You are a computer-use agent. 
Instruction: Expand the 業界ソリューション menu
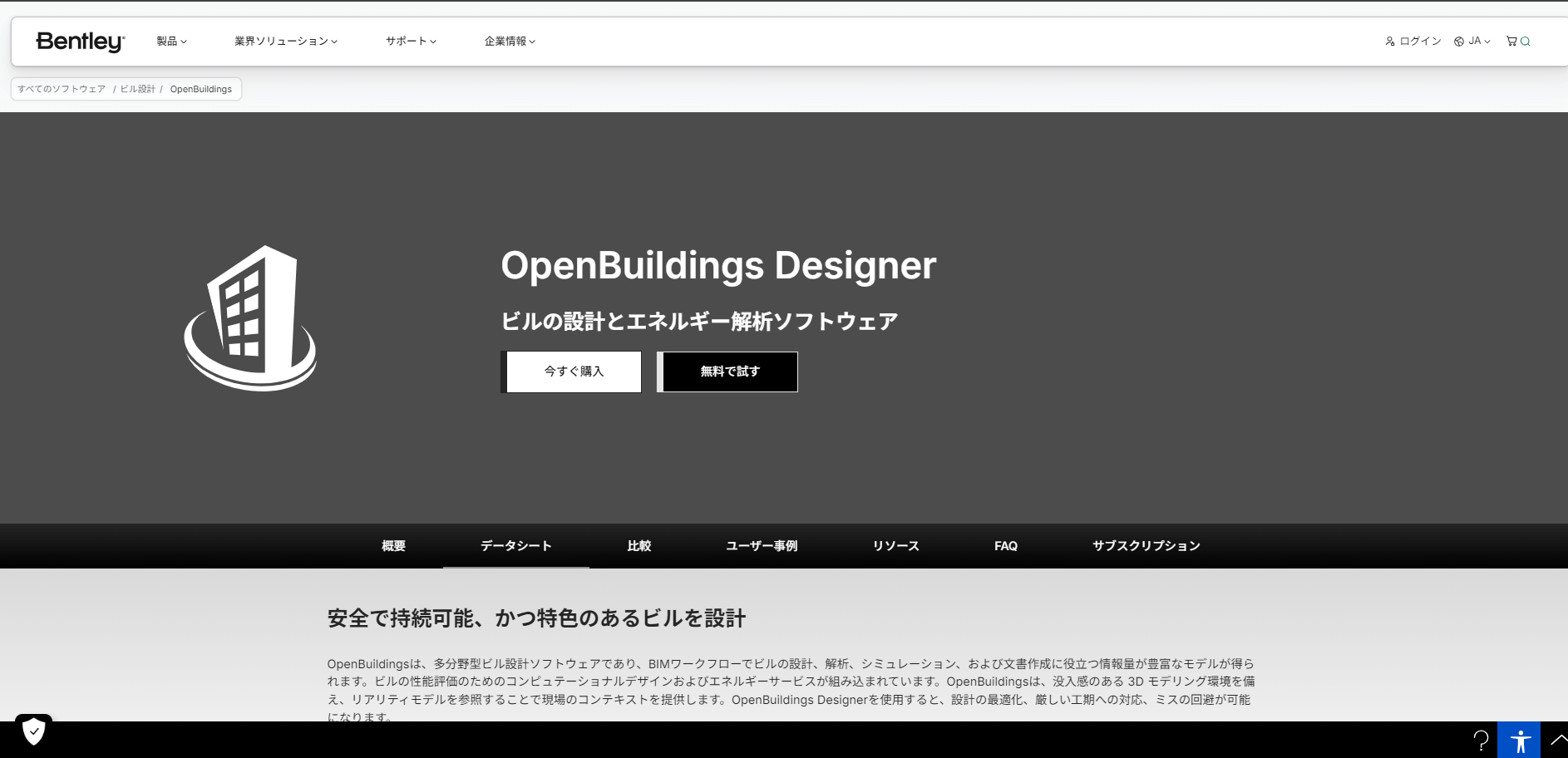286,41
